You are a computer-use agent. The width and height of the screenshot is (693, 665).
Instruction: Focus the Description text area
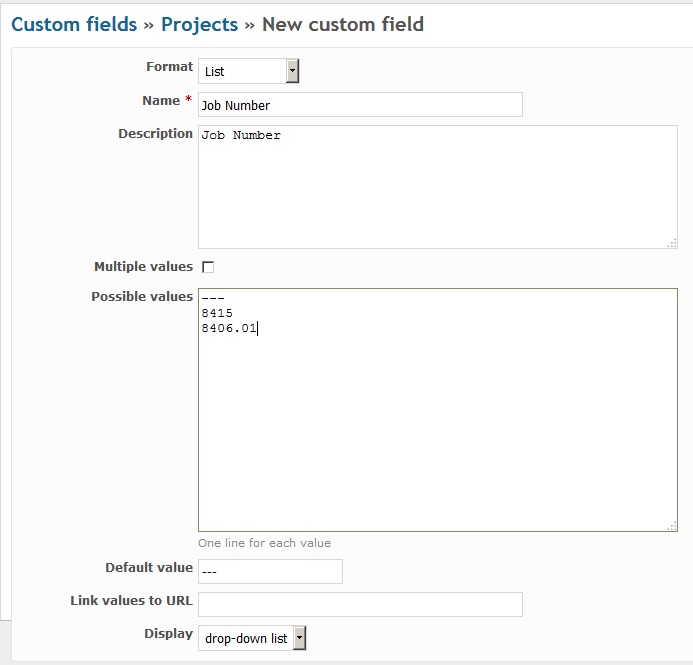438,187
